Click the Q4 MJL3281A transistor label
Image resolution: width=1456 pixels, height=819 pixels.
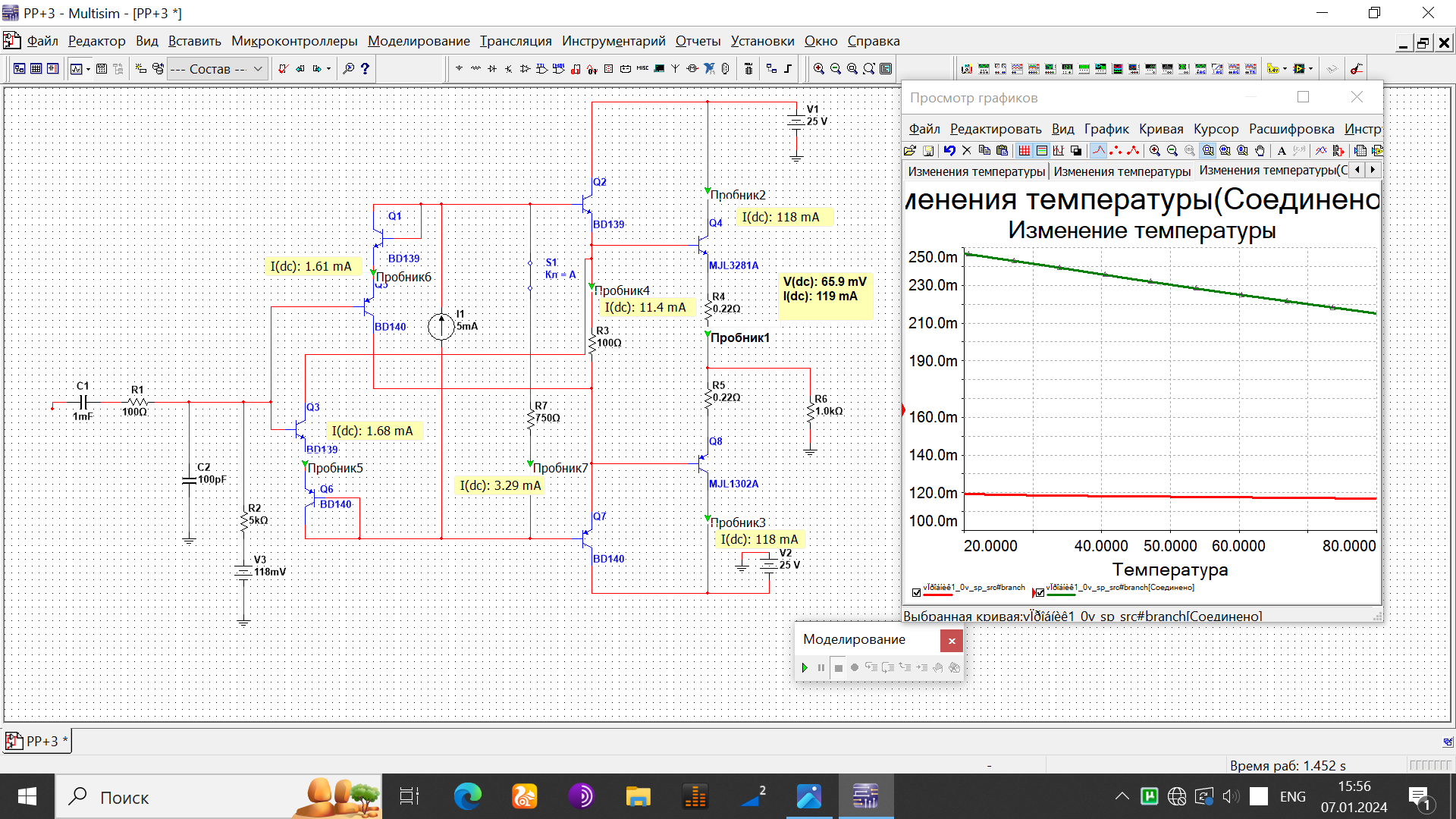(x=733, y=265)
